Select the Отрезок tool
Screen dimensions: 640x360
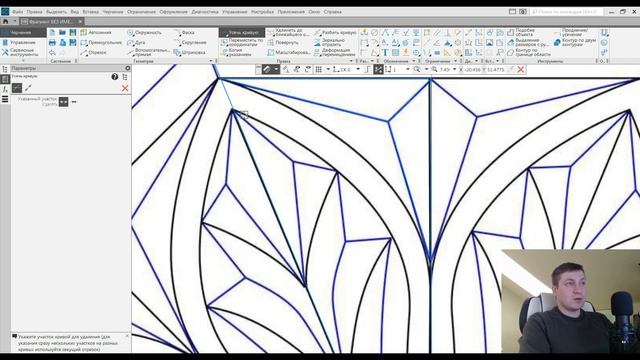(x=93, y=53)
